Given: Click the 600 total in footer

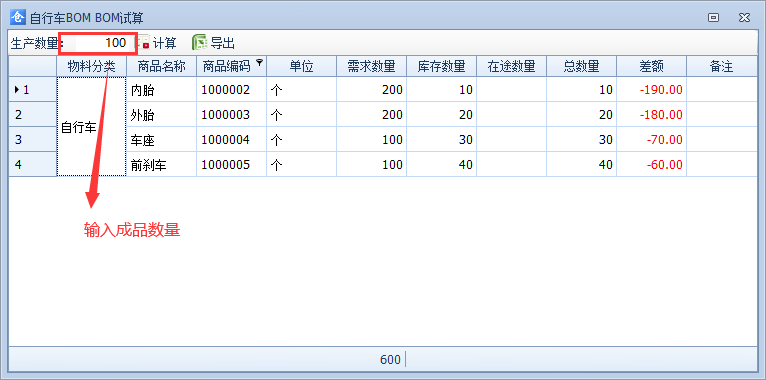Looking at the screenshot, I should pos(390,360).
